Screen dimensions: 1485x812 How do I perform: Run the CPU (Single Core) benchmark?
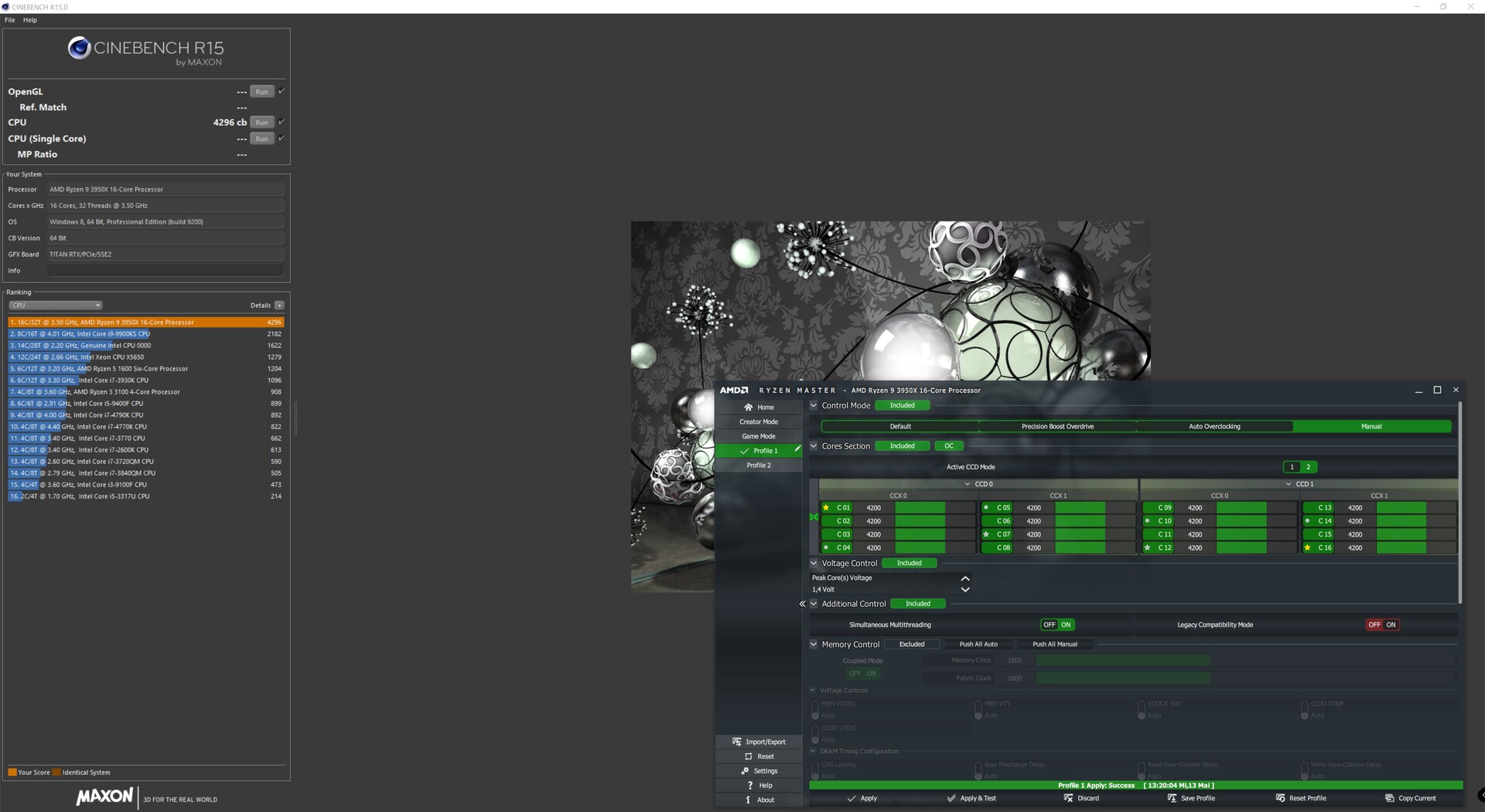click(262, 139)
